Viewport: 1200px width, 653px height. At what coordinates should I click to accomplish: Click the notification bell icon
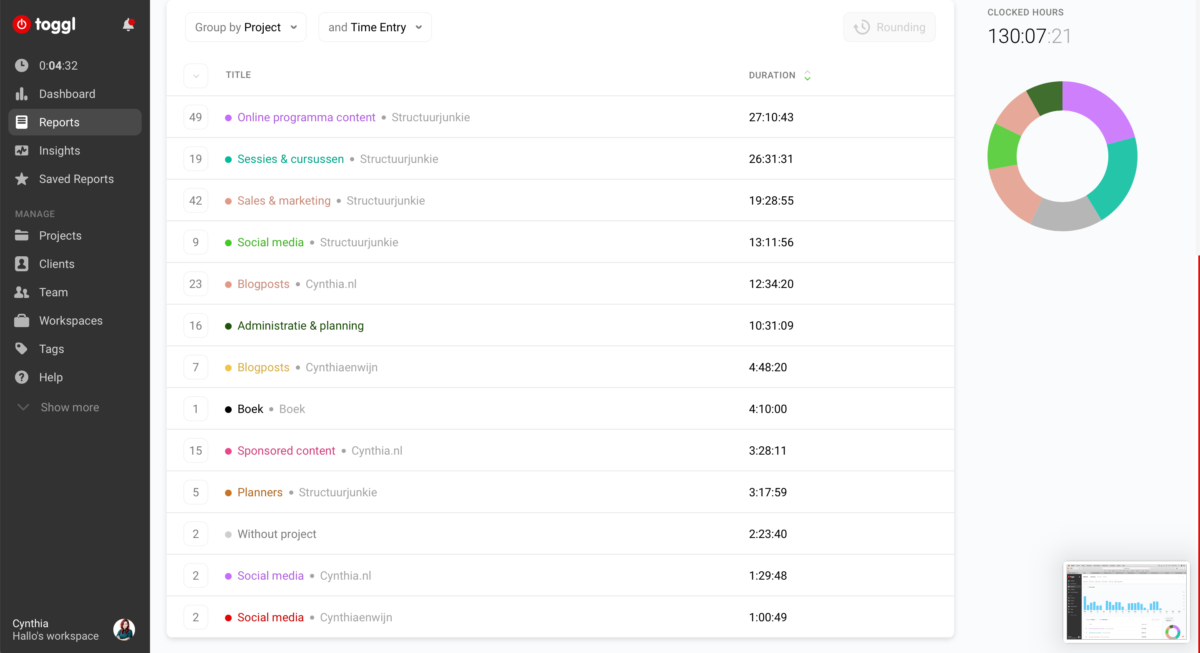[x=128, y=25]
